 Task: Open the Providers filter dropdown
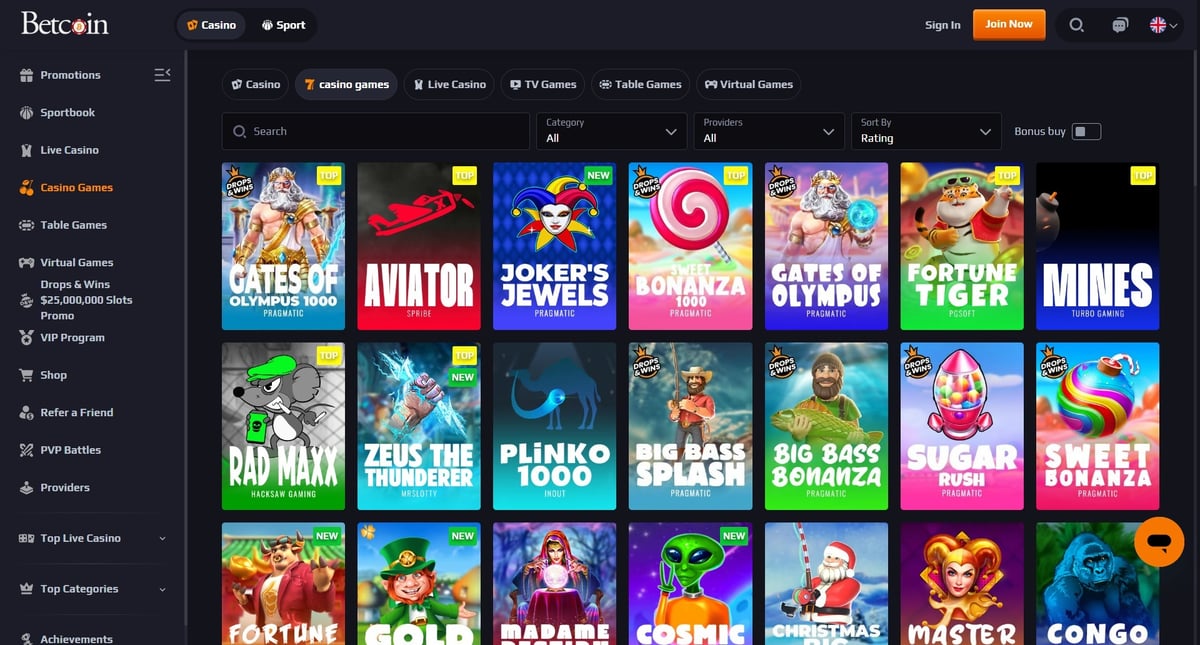[767, 131]
